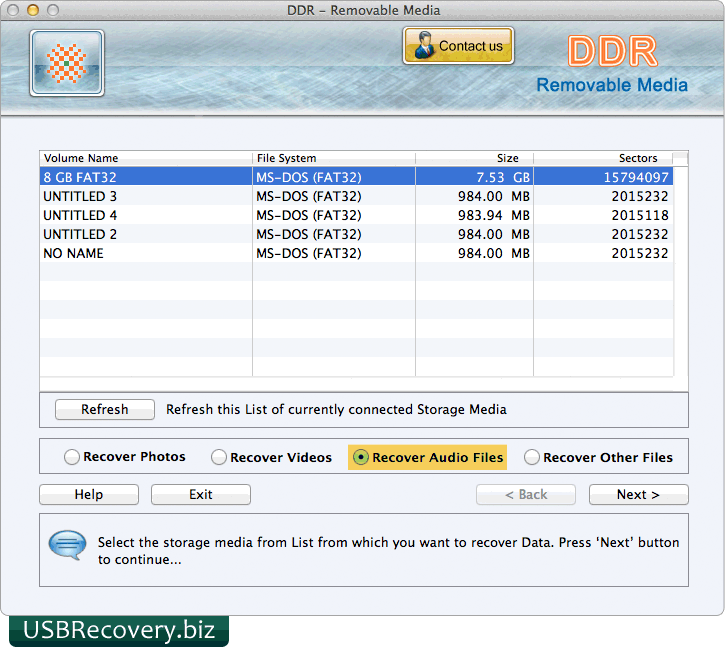Select Recover Videos radio option
The image size is (725, 647).
(x=219, y=457)
